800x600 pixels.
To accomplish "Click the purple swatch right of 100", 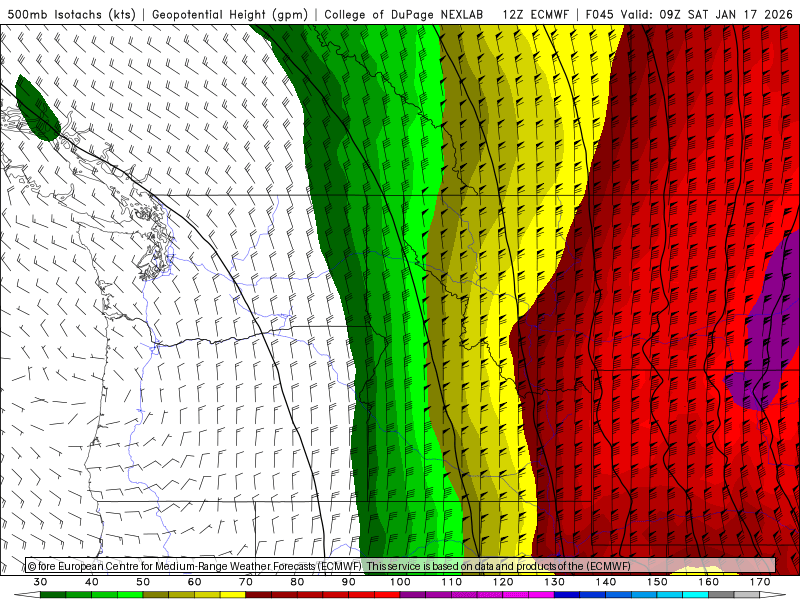I will tap(413, 595).
